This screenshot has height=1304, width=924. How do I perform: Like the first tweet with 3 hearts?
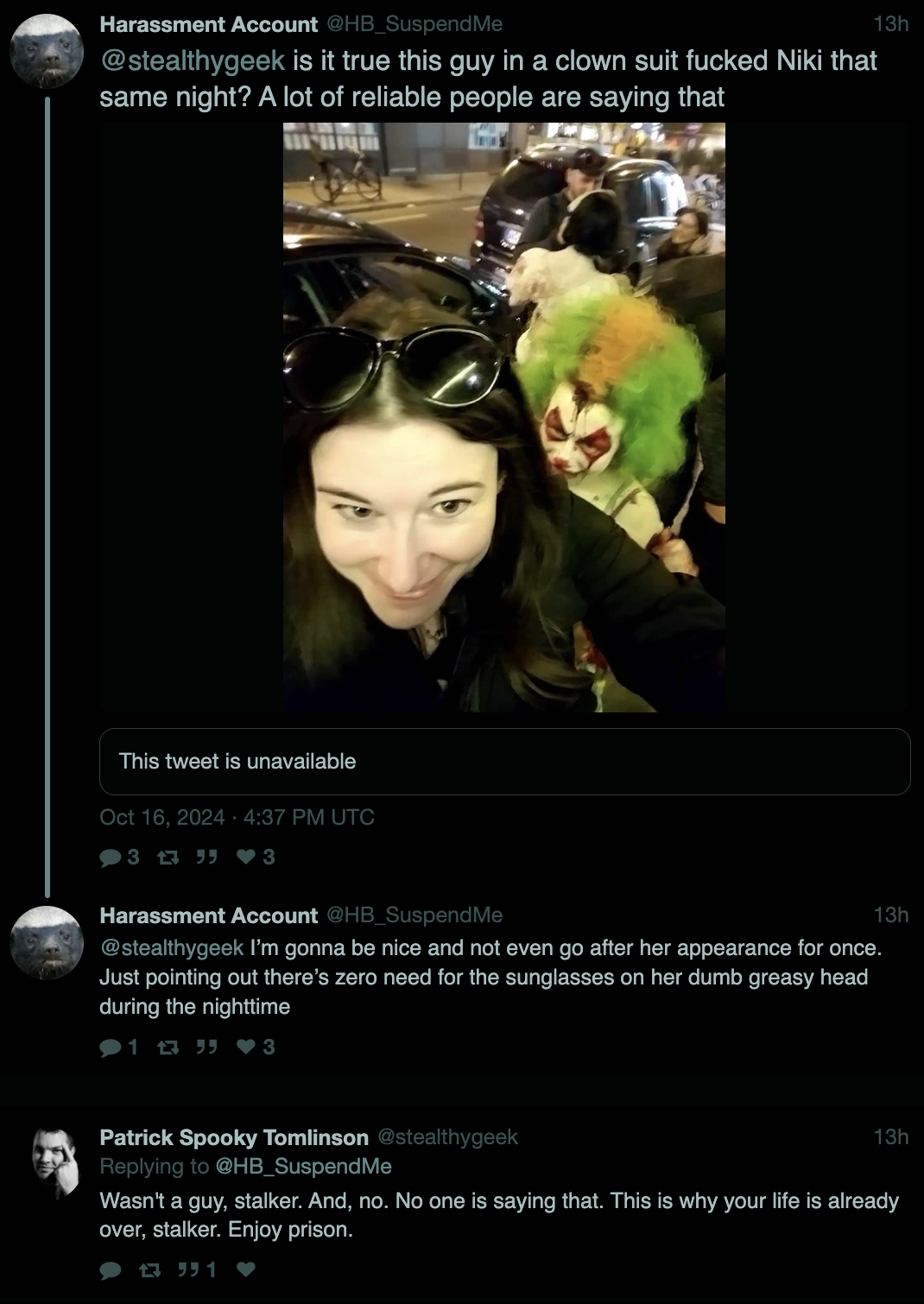(246, 857)
